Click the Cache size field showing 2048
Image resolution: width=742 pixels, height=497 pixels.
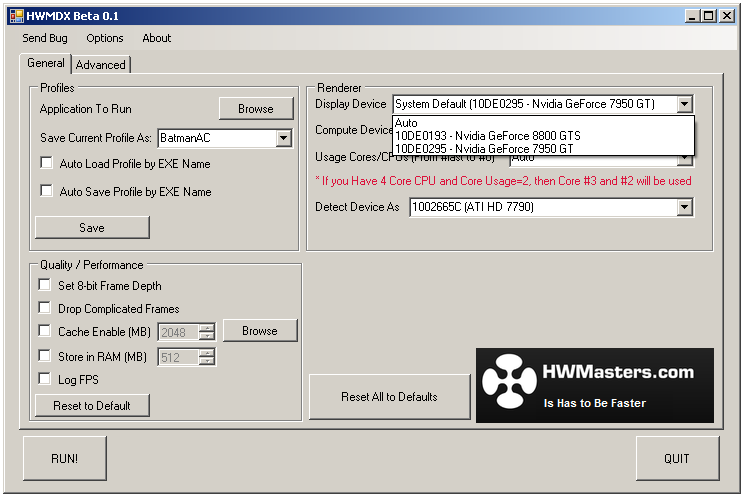pos(178,332)
